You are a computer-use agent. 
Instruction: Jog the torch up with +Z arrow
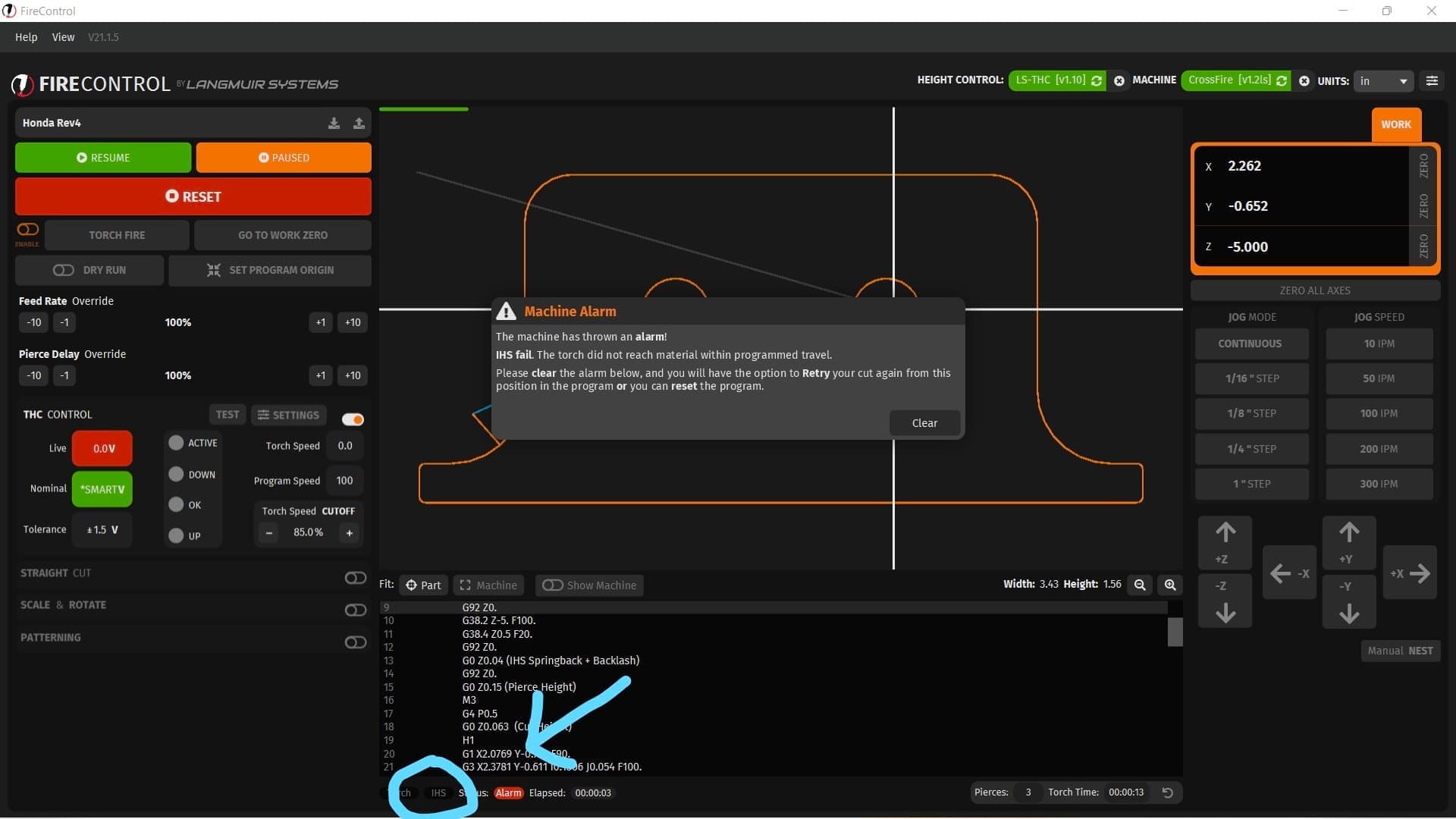(x=1225, y=542)
